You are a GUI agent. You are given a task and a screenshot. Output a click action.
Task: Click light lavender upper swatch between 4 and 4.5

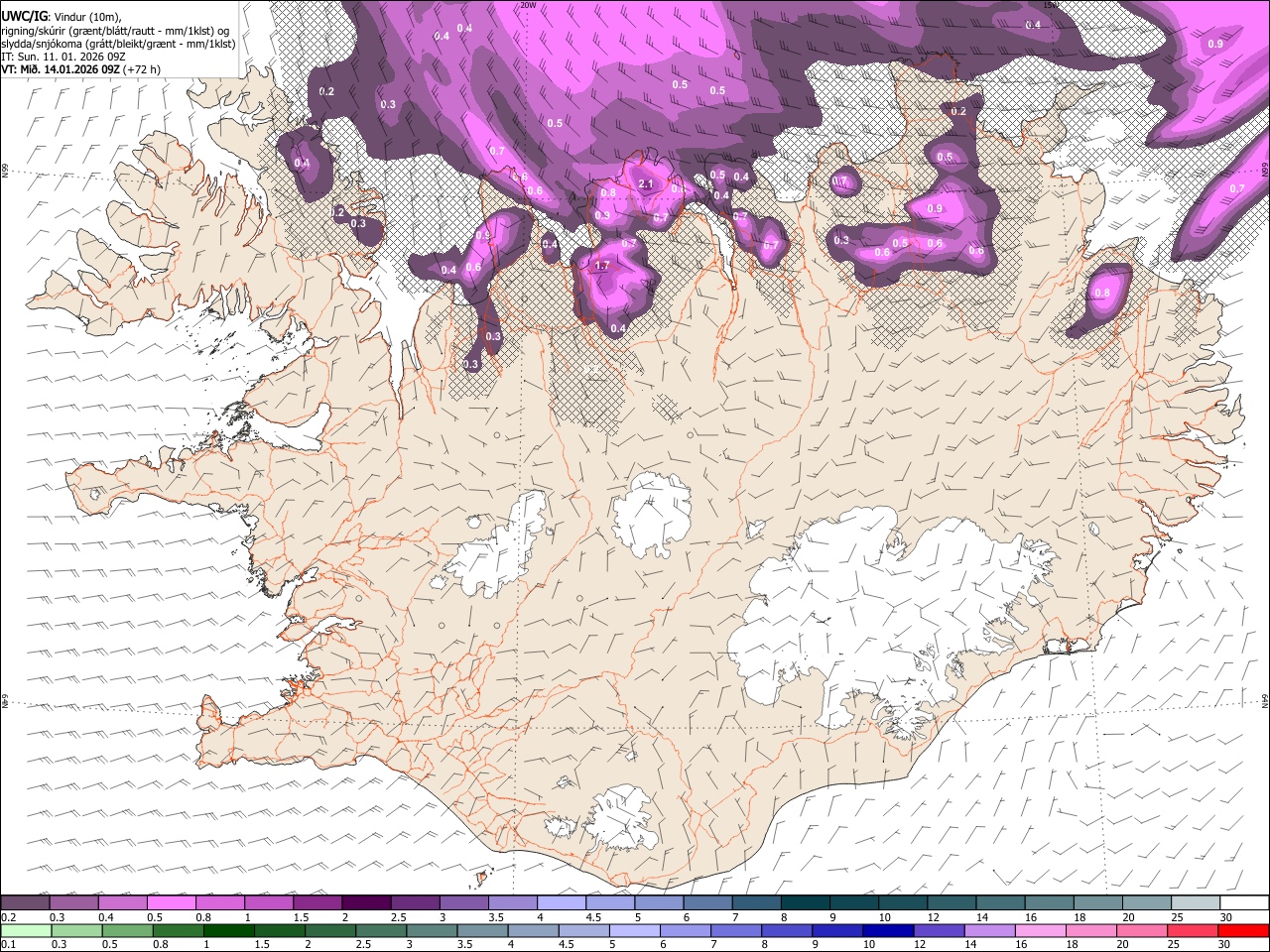[562, 903]
